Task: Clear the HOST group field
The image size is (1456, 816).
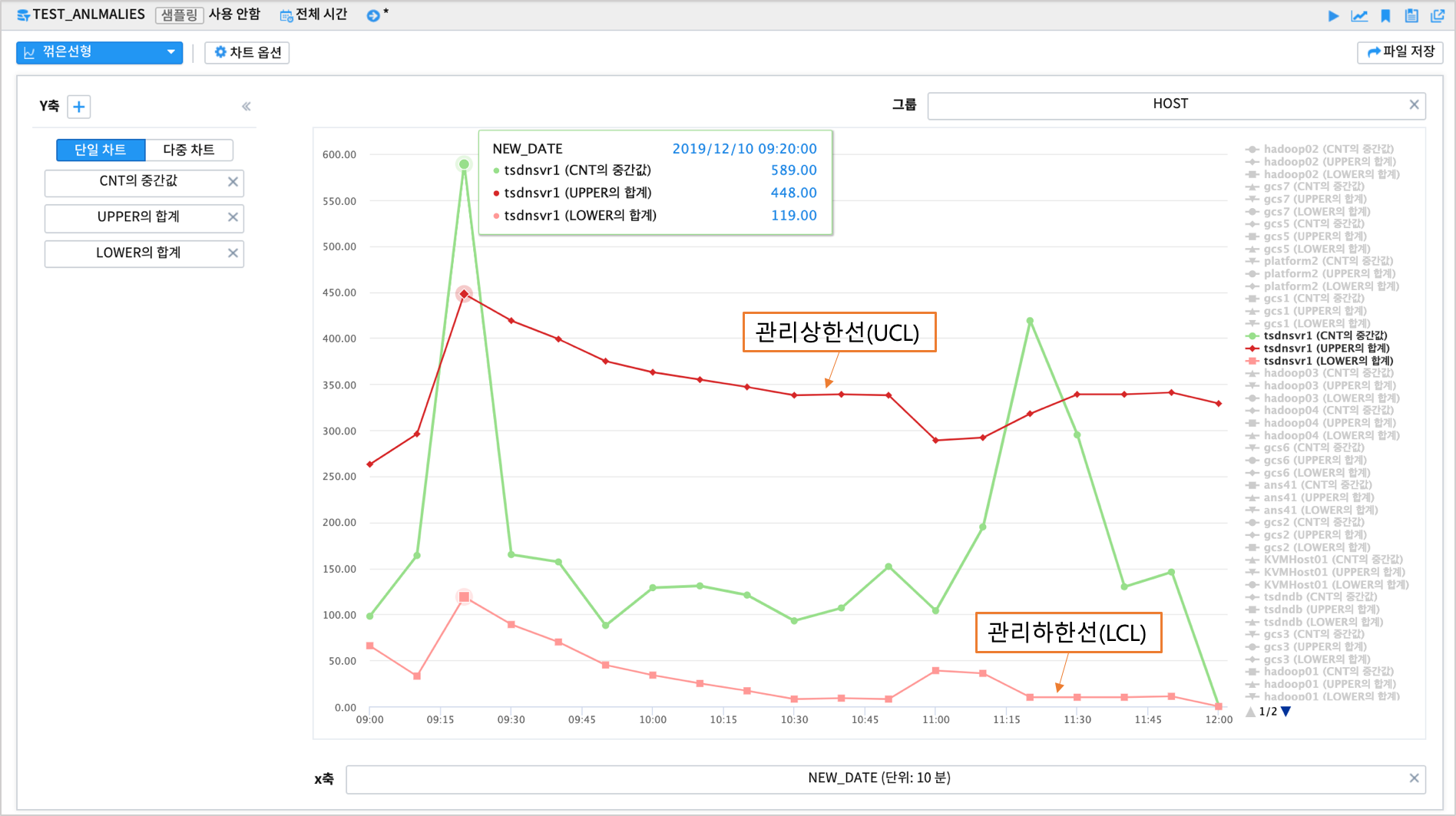Action: click(x=1414, y=104)
